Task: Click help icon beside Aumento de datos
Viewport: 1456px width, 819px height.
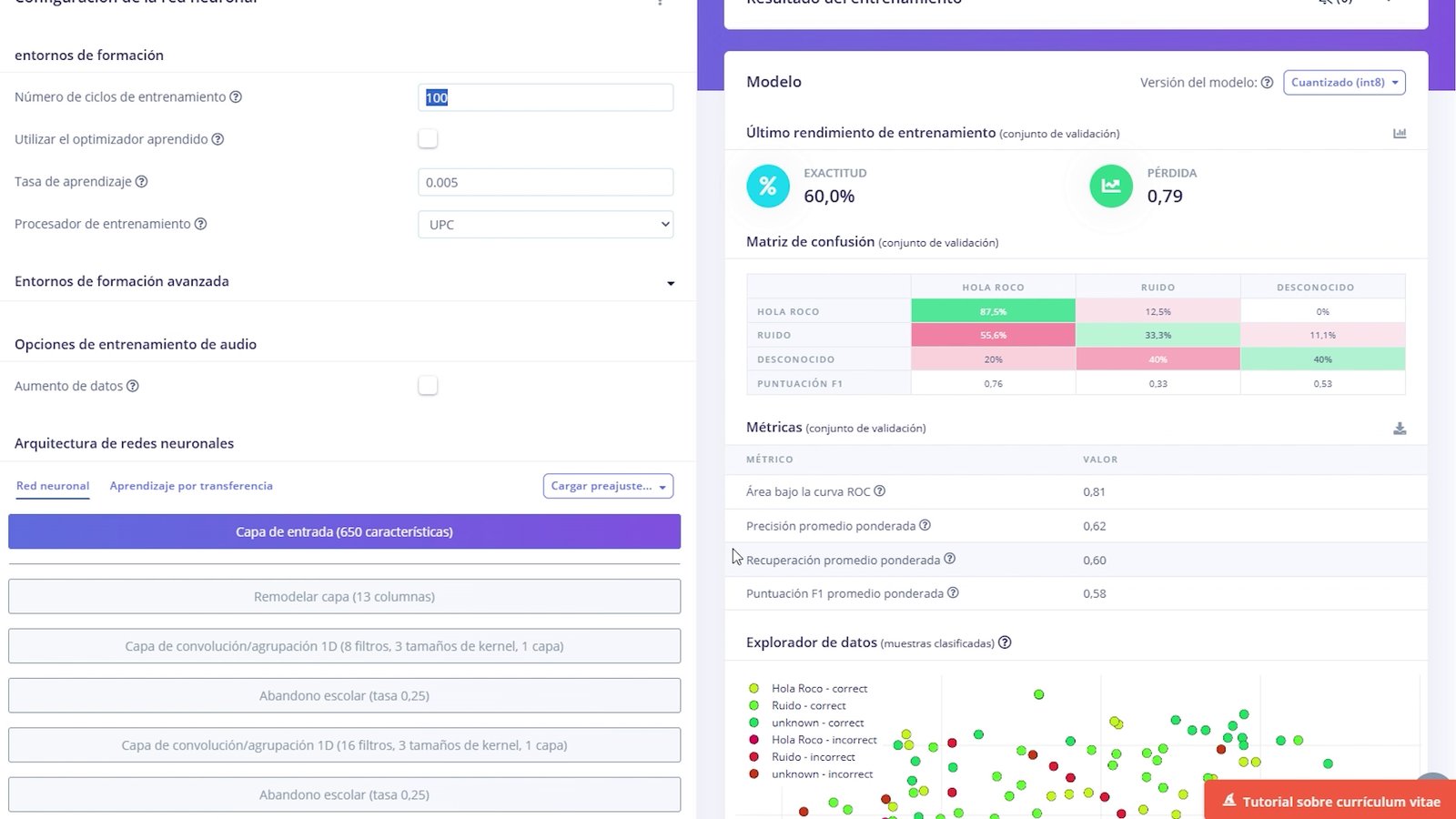Action: [x=133, y=386]
